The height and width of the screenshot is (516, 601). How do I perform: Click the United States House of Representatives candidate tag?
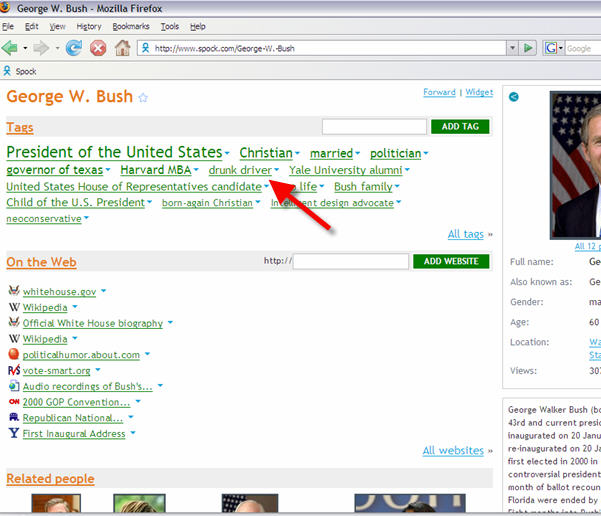134,187
